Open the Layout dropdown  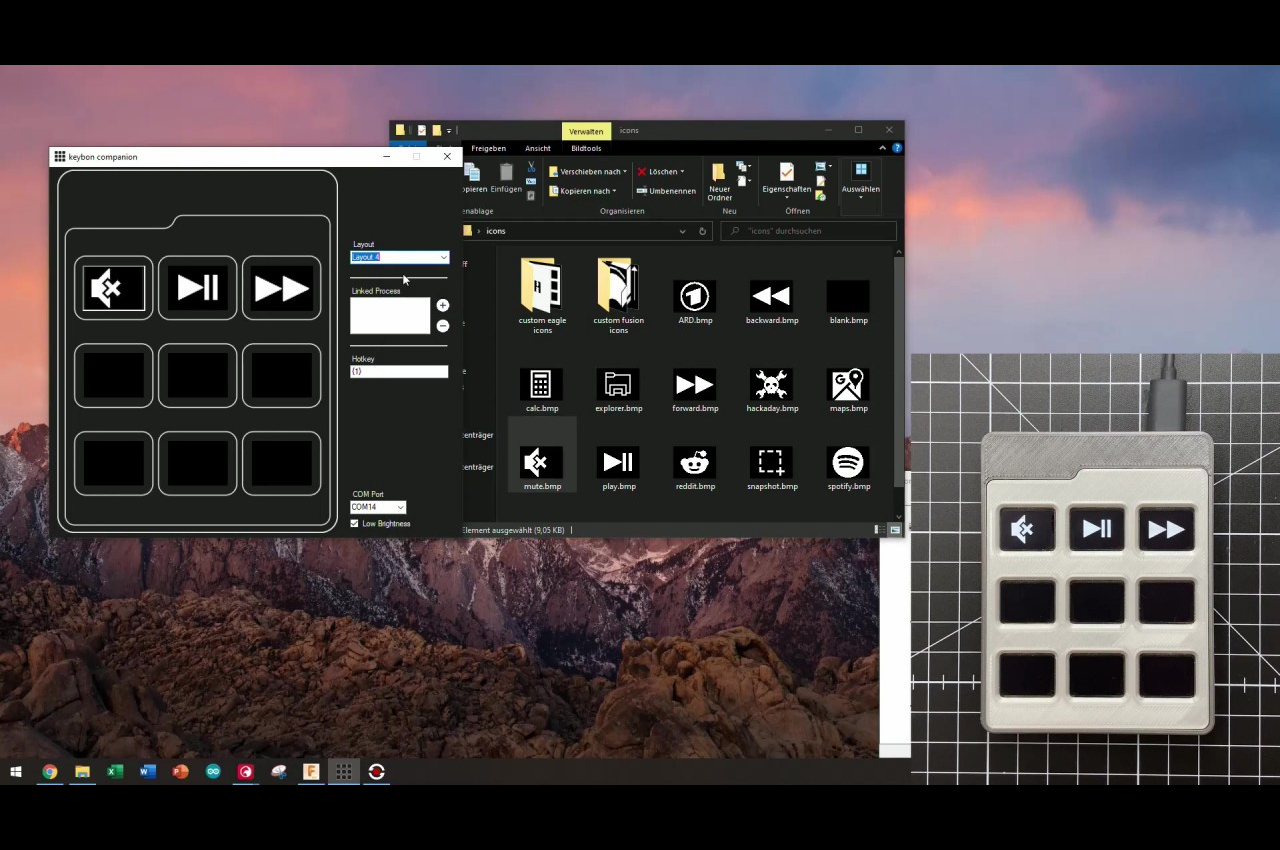[443, 258]
